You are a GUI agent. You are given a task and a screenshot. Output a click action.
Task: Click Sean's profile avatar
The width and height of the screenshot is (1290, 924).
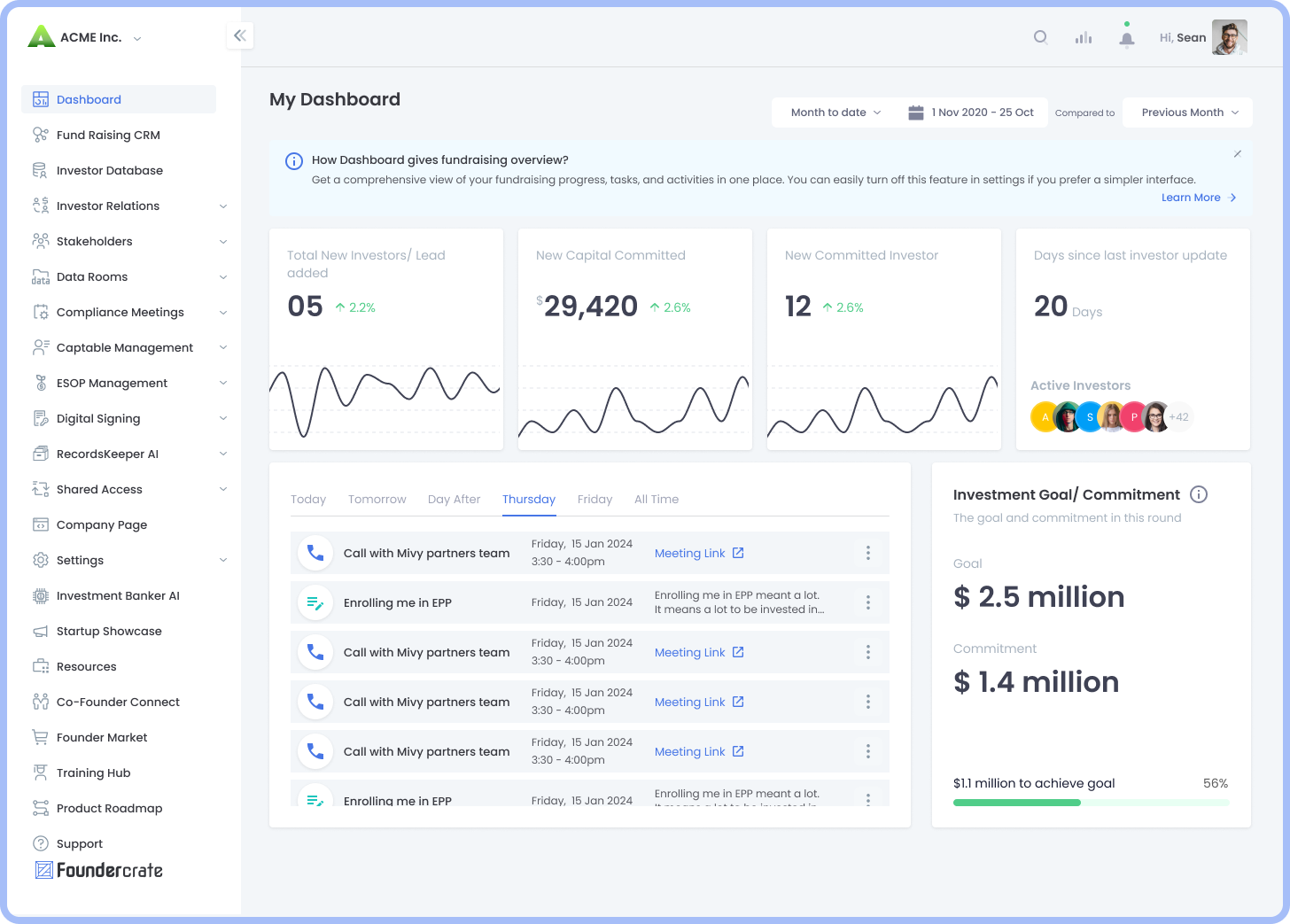(x=1230, y=37)
